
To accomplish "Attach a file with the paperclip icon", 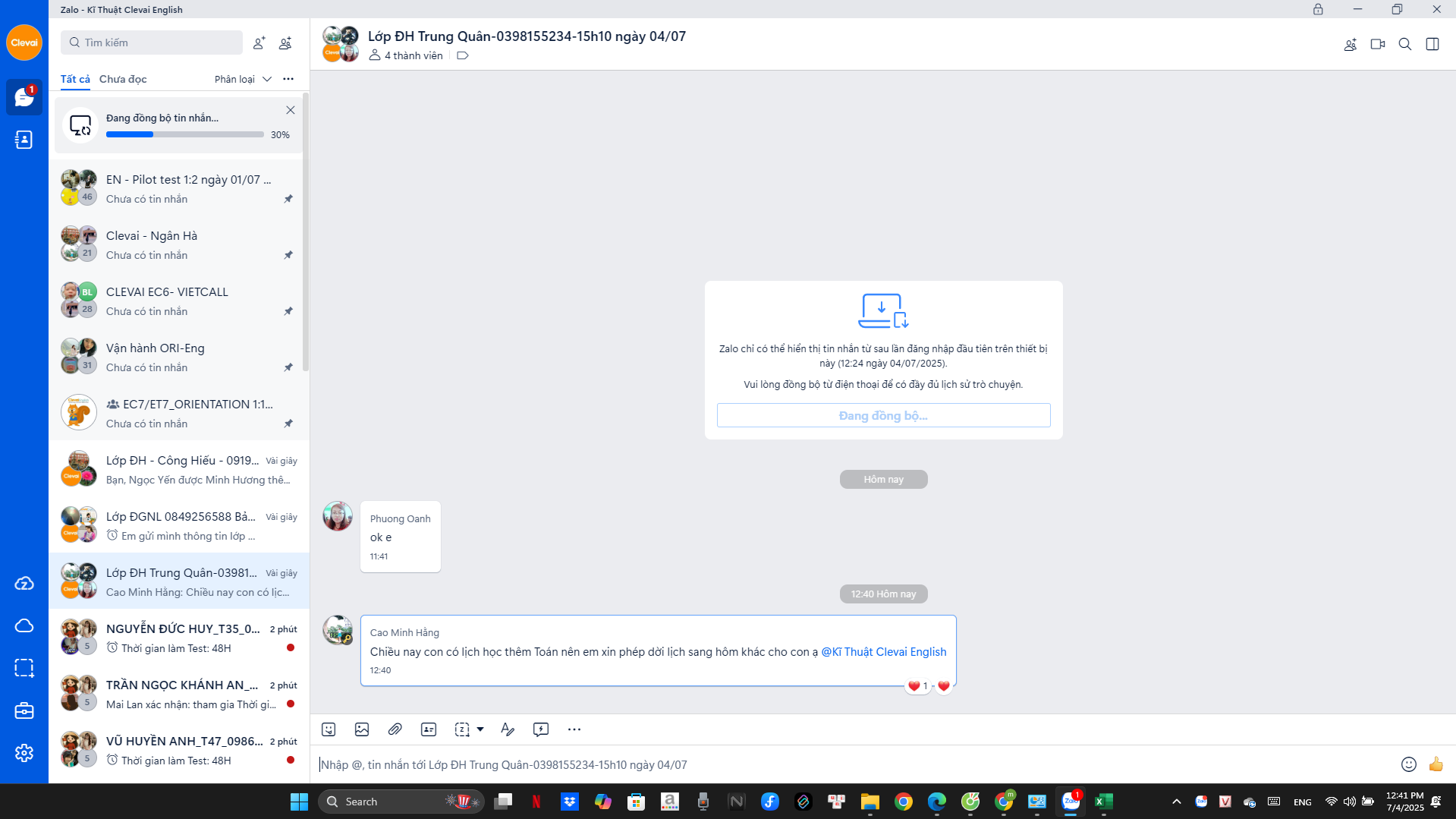I will (395, 729).
